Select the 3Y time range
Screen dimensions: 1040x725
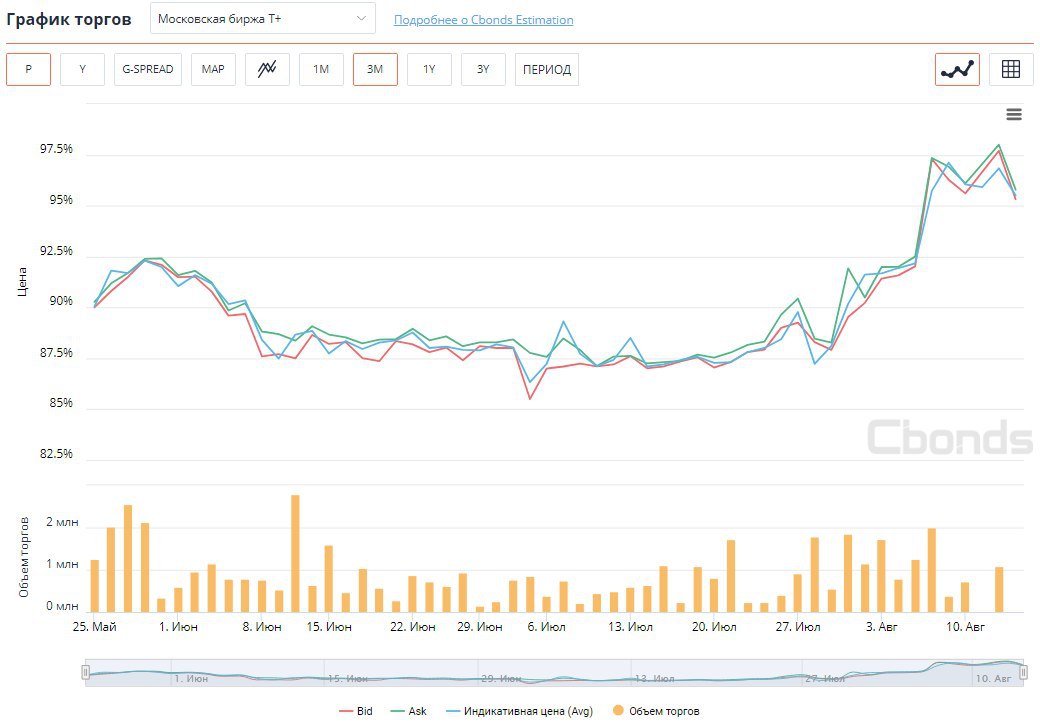[483, 69]
